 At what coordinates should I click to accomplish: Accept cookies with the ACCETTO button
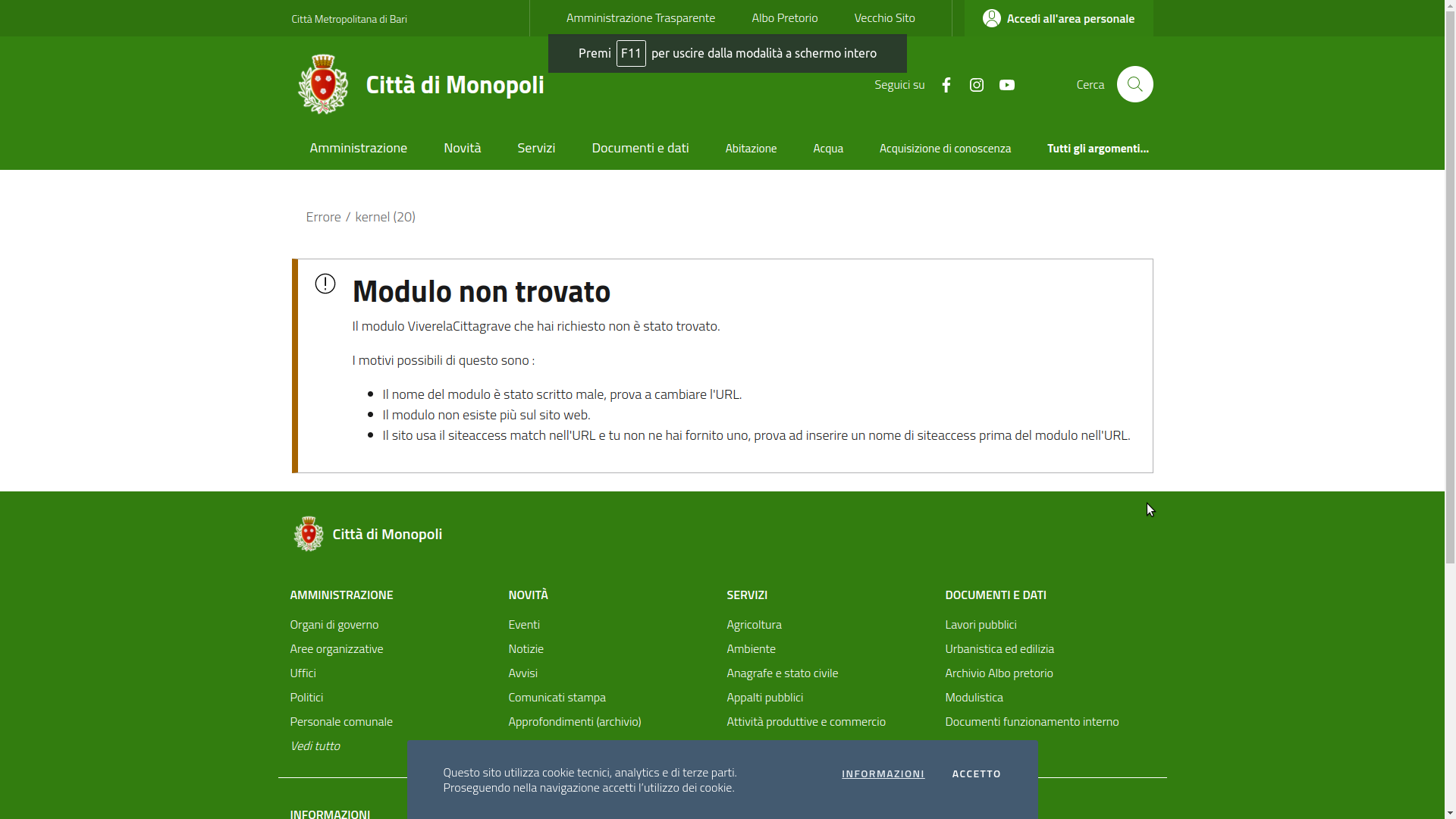pyautogui.click(x=976, y=773)
